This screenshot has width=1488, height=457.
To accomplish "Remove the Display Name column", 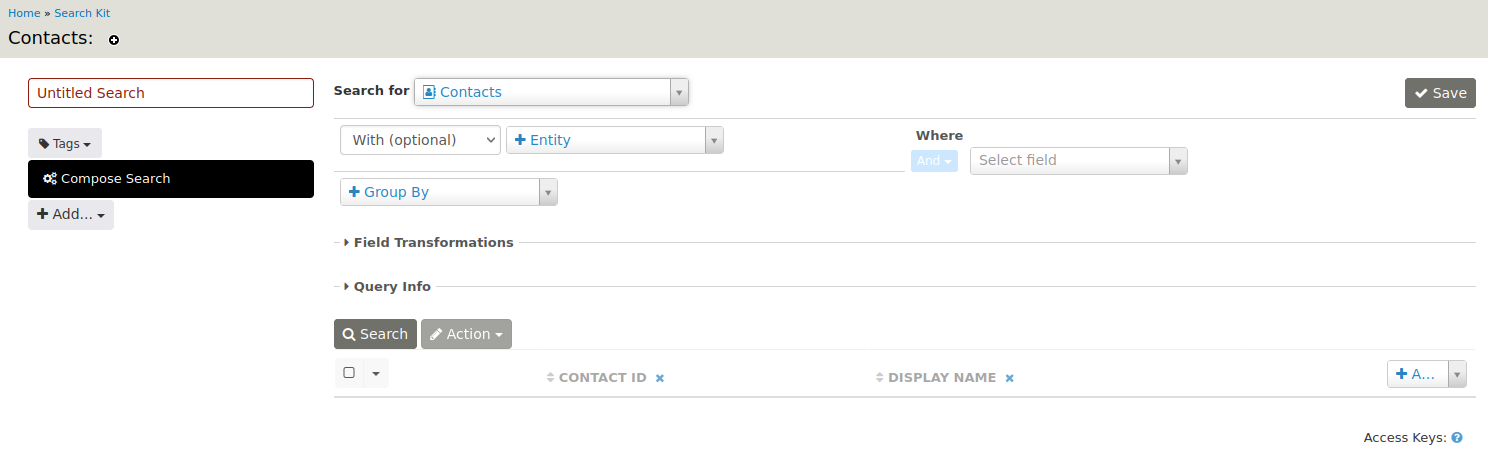I will tap(1010, 378).
